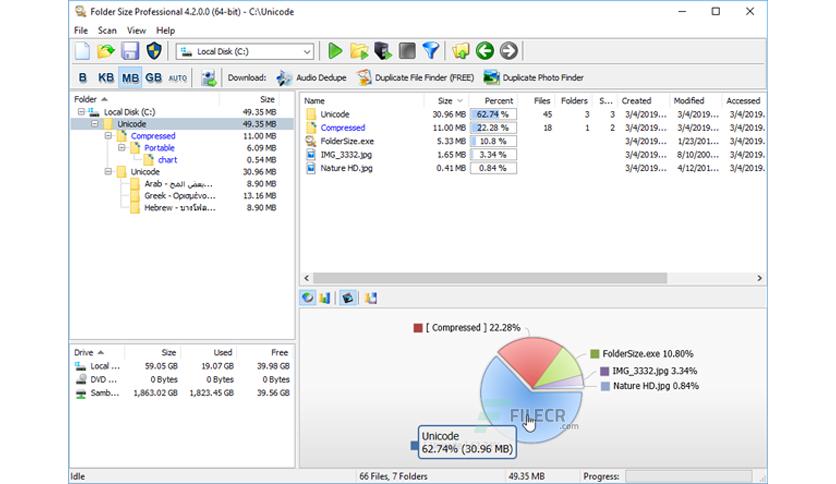
Task: Click the Samba network drive icon
Action: [x=81, y=393]
